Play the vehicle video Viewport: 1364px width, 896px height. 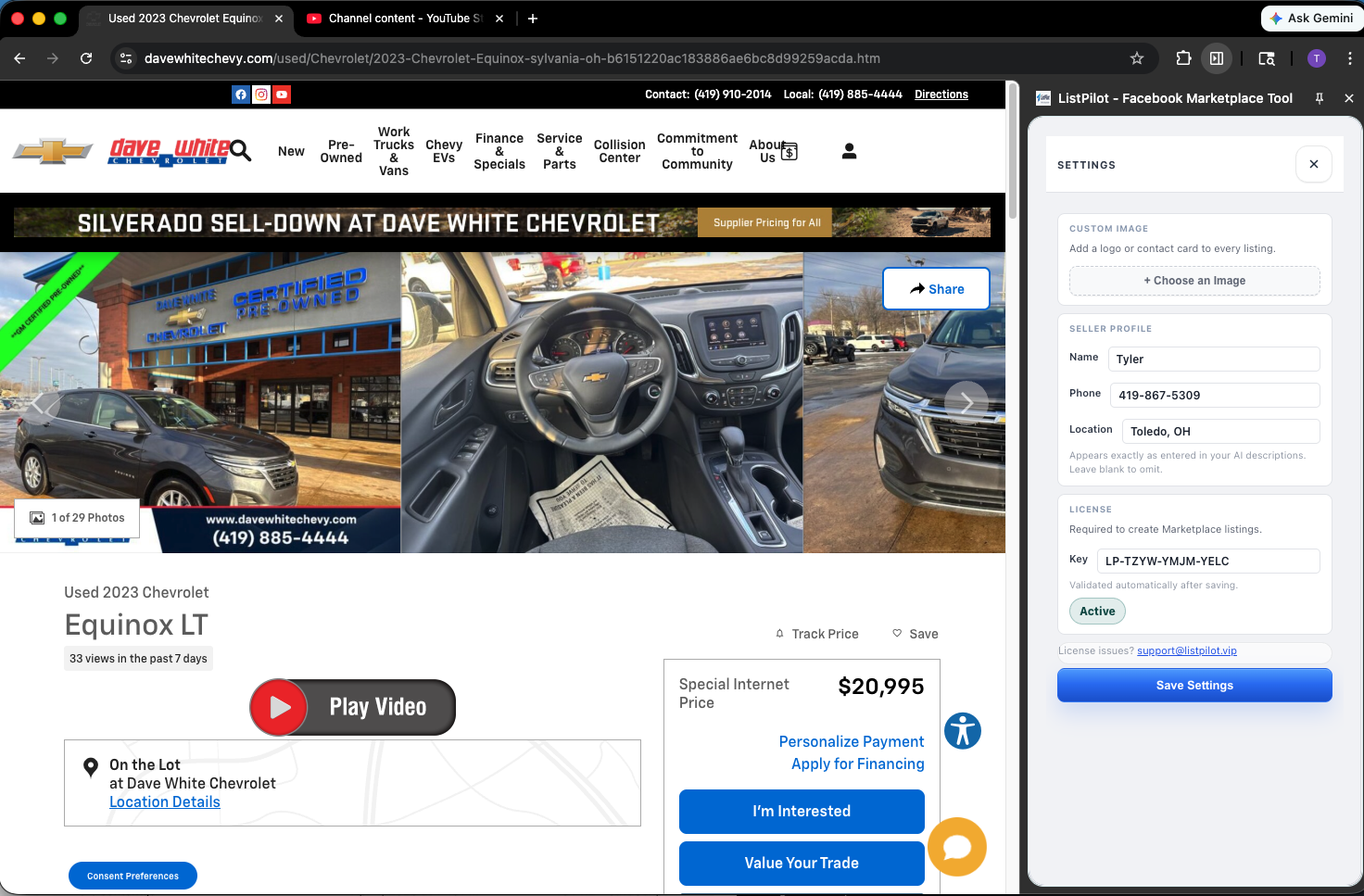click(x=352, y=707)
